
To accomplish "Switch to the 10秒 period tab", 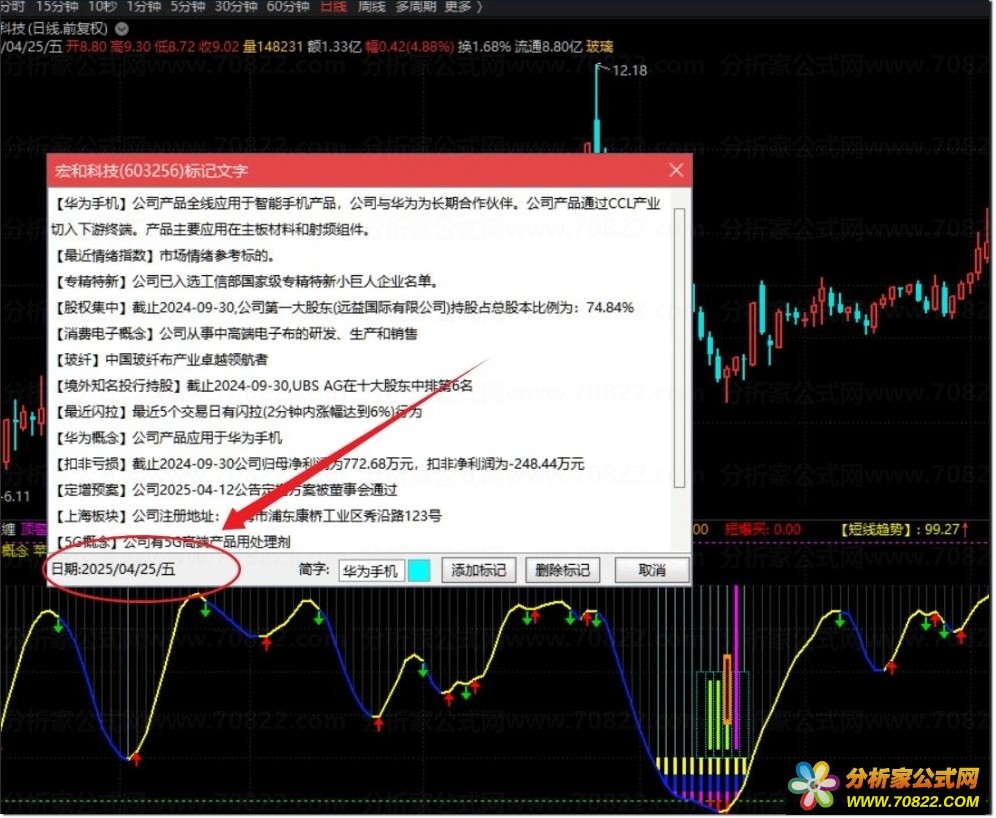I will pyautogui.click(x=102, y=7).
